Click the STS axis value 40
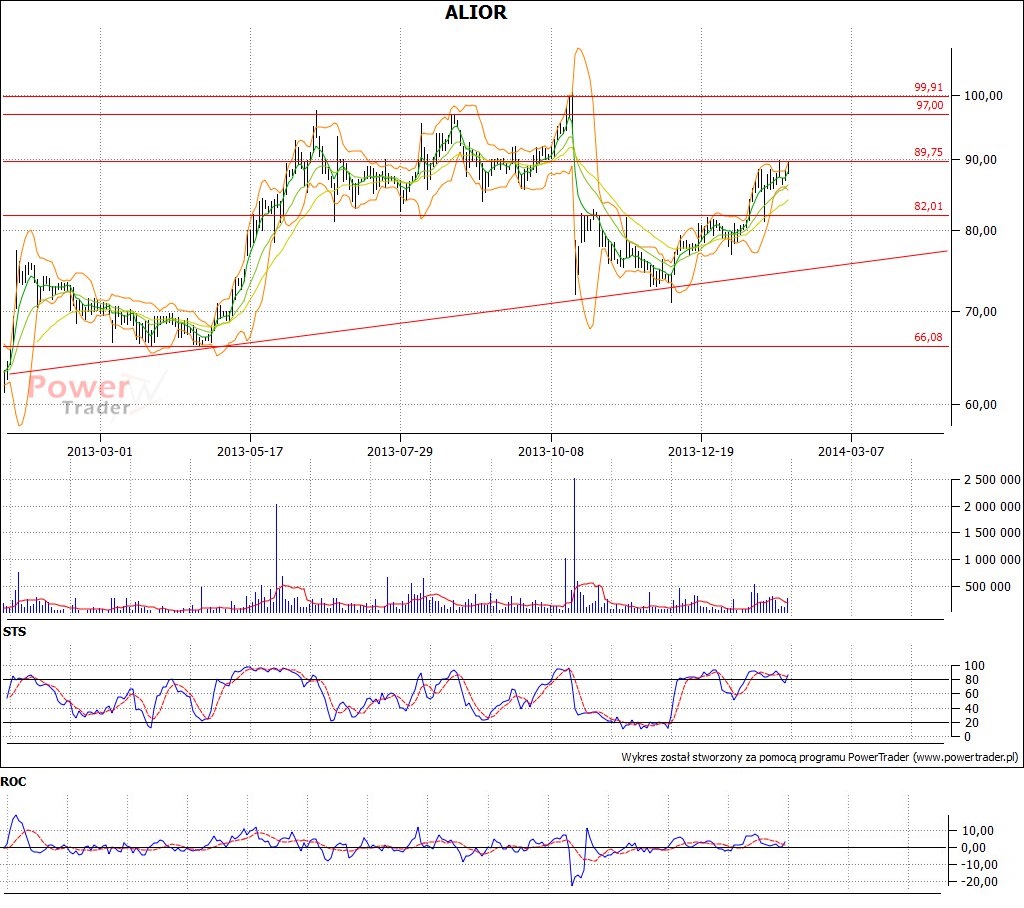This screenshot has height=908, width=1024. (971, 708)
